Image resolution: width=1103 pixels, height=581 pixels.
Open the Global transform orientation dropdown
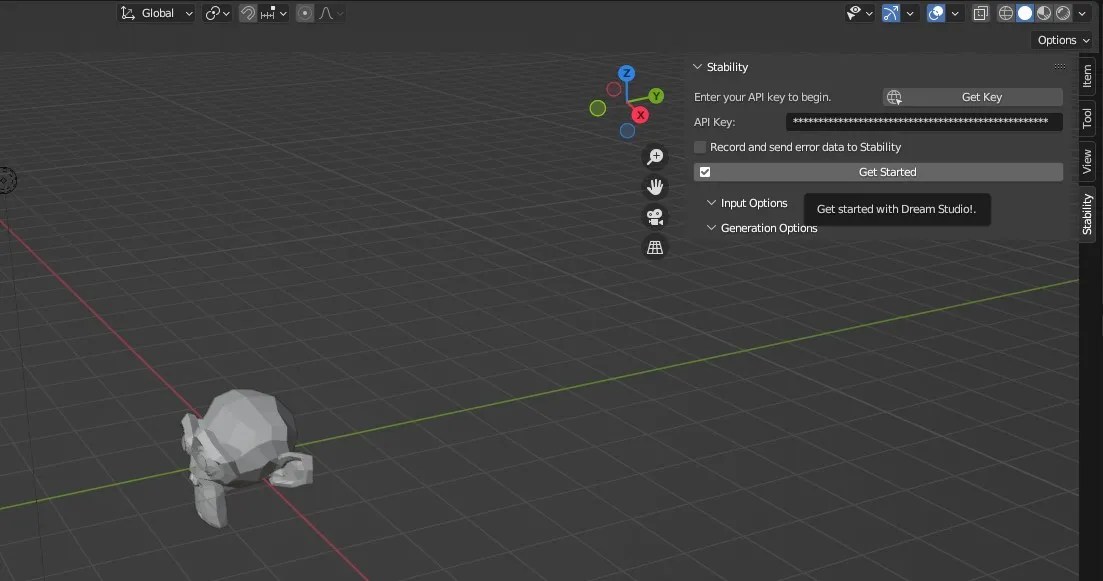click(155, 13)
